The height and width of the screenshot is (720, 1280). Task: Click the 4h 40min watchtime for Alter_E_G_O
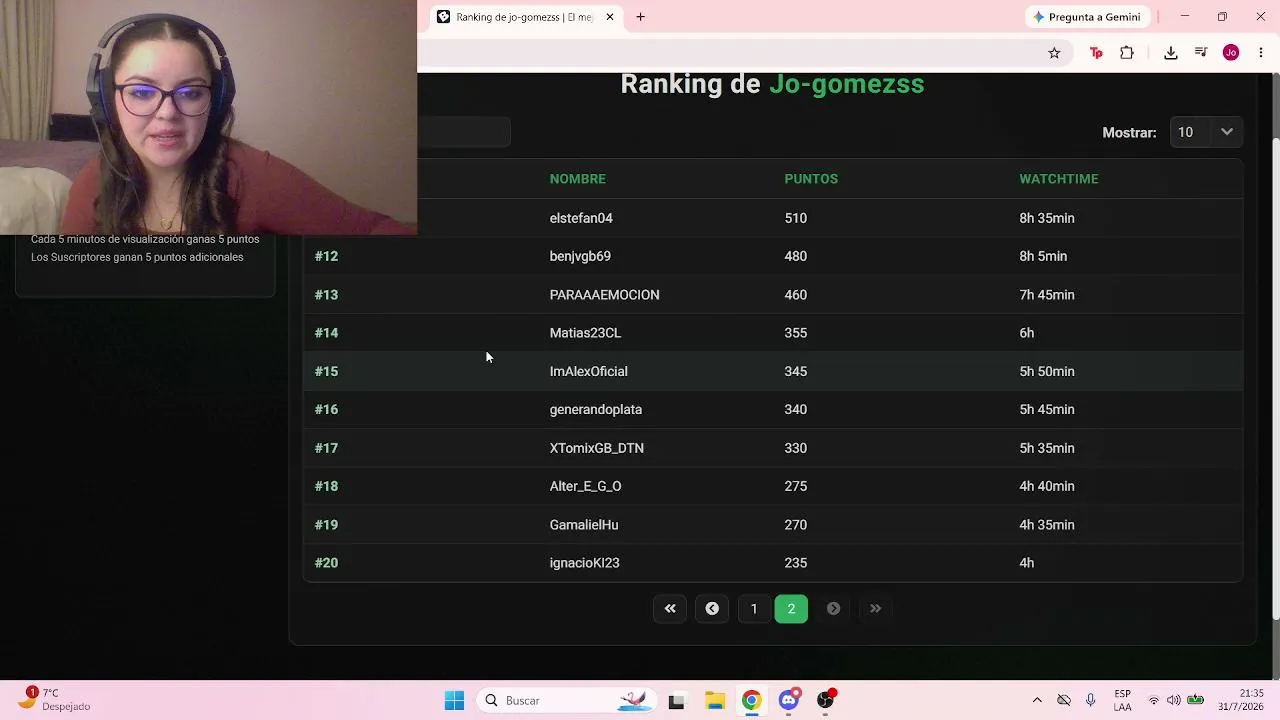pyautogui.click(x=1047, y=486)
